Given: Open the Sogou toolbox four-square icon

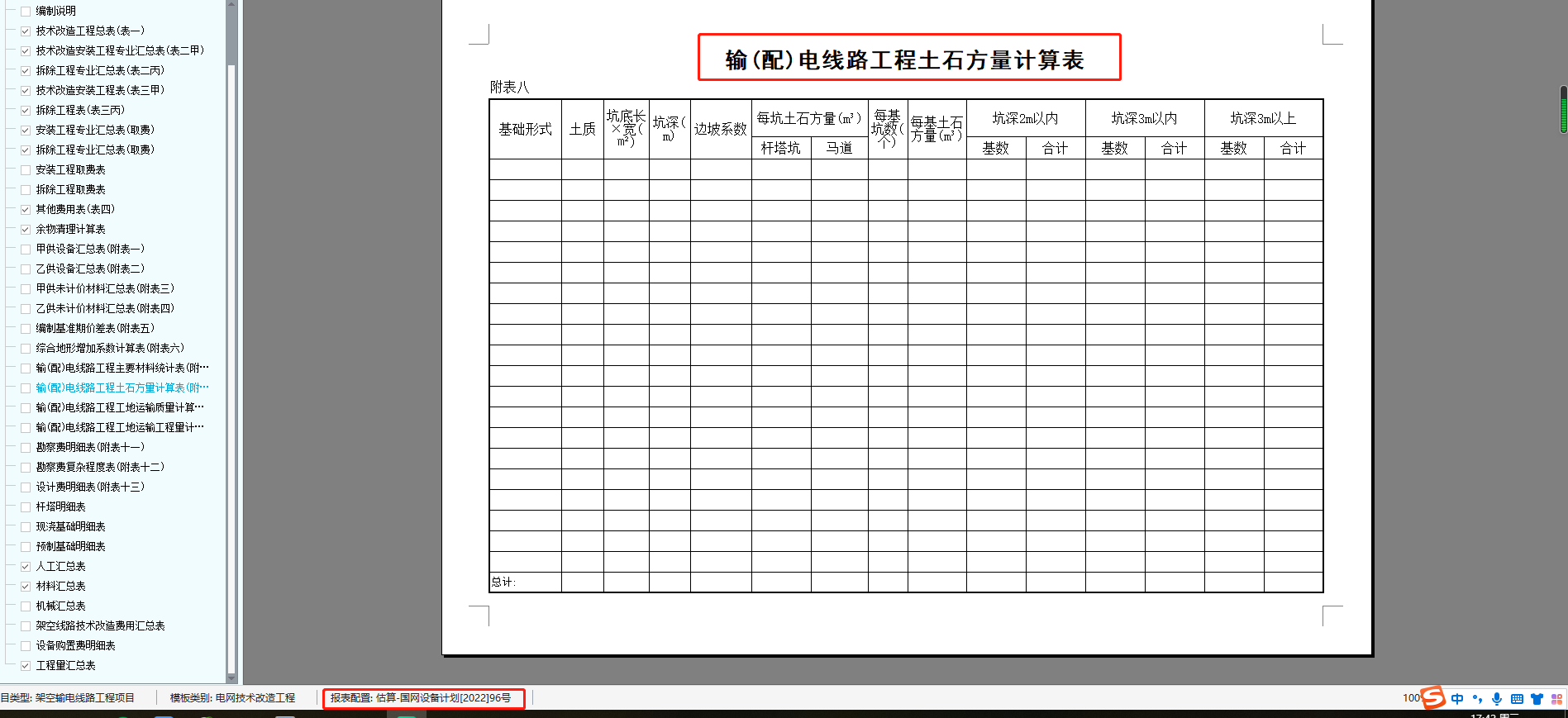Looking at the screenshot, I should pyautogui.click(x=1556, y=699).
